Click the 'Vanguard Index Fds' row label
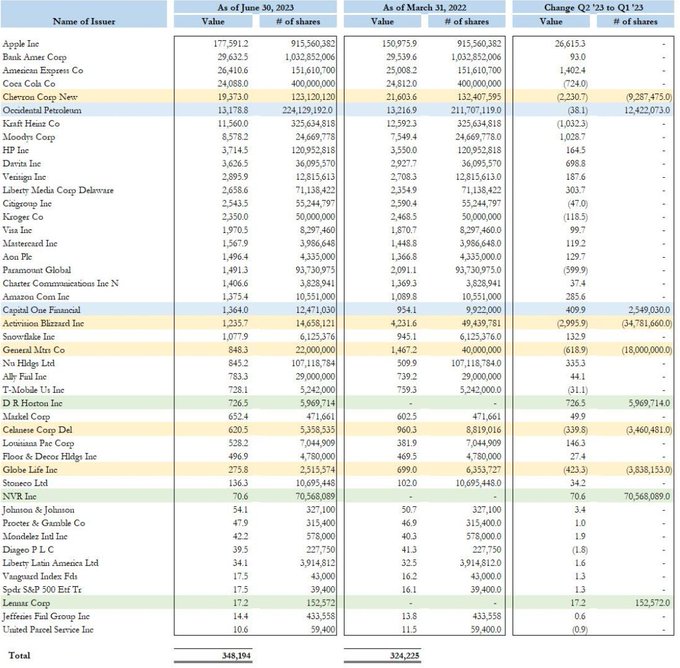 coord(40,576)
